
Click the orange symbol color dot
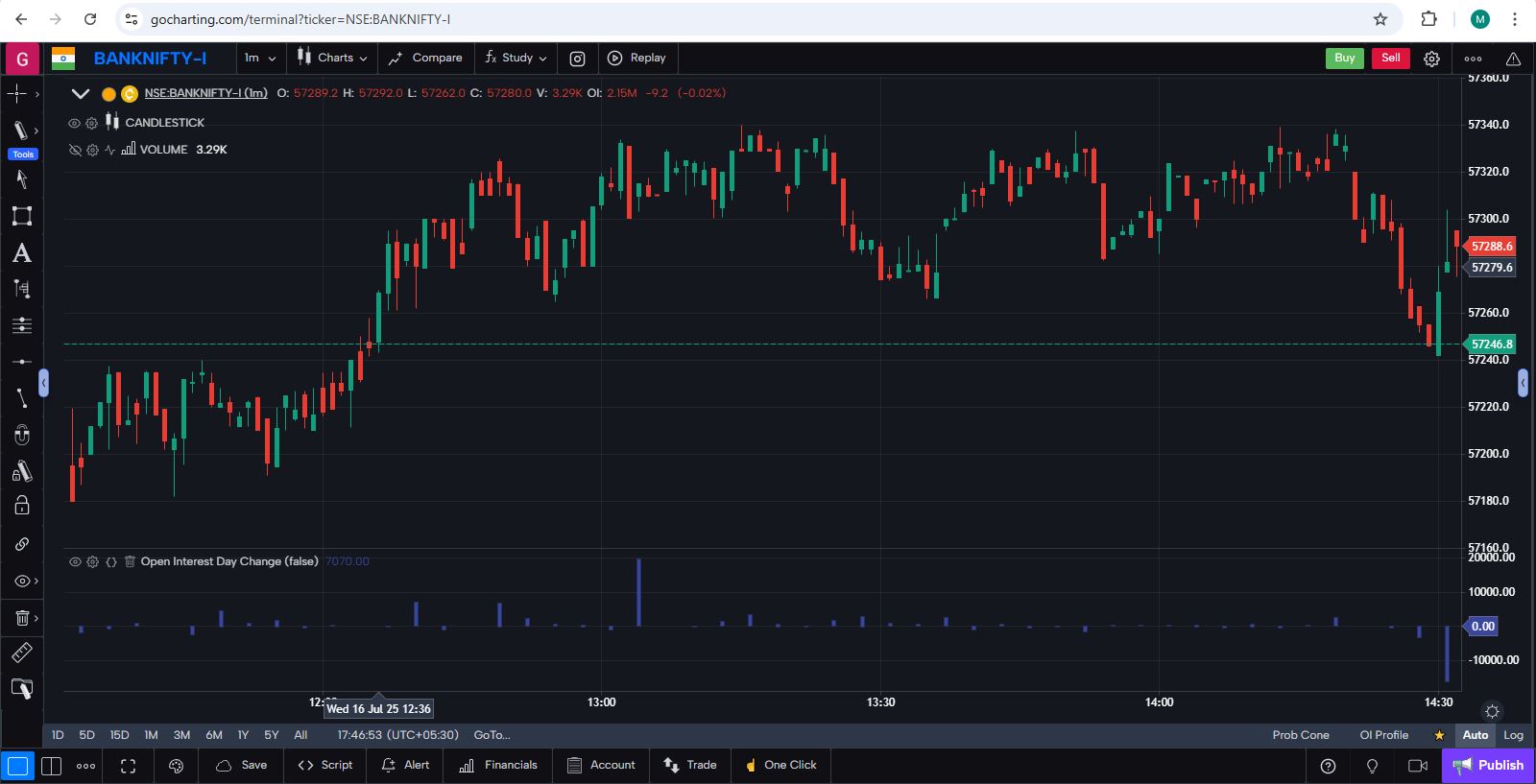[108, 94]
